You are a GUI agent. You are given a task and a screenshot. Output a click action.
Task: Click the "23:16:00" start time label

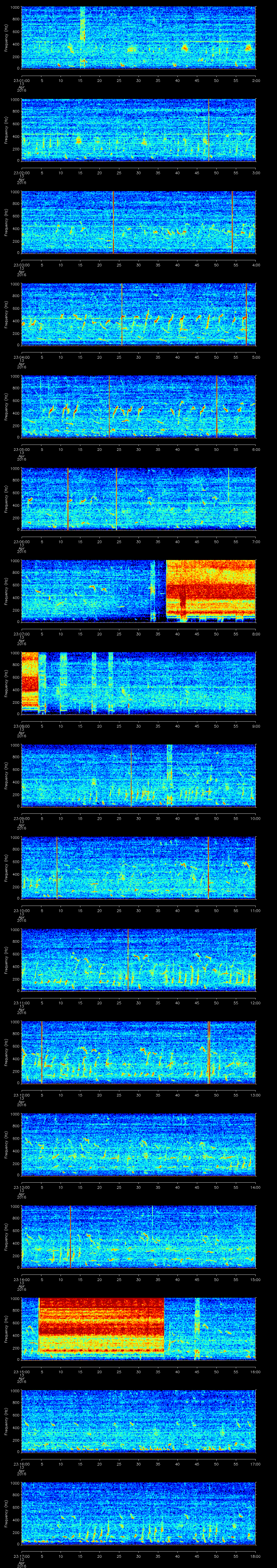click(x=21, y=1464)
